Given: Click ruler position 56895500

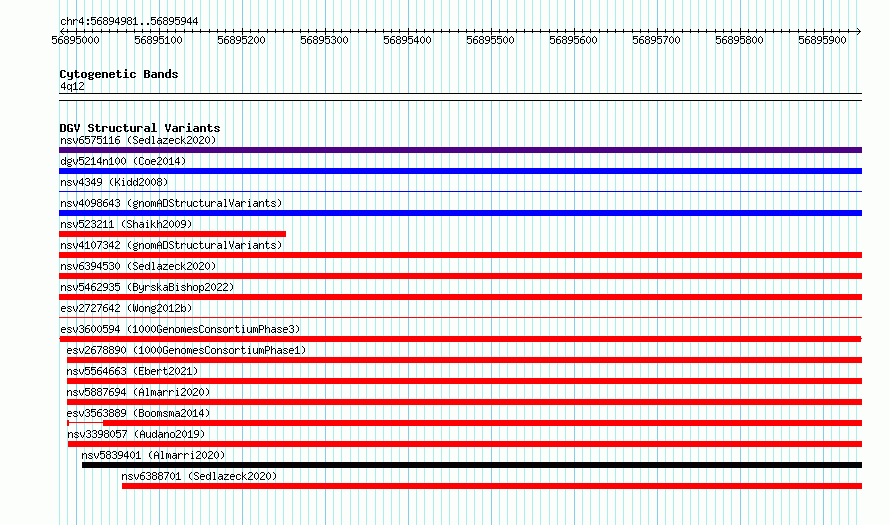Looking at the screenshot, I should (490, 40).
